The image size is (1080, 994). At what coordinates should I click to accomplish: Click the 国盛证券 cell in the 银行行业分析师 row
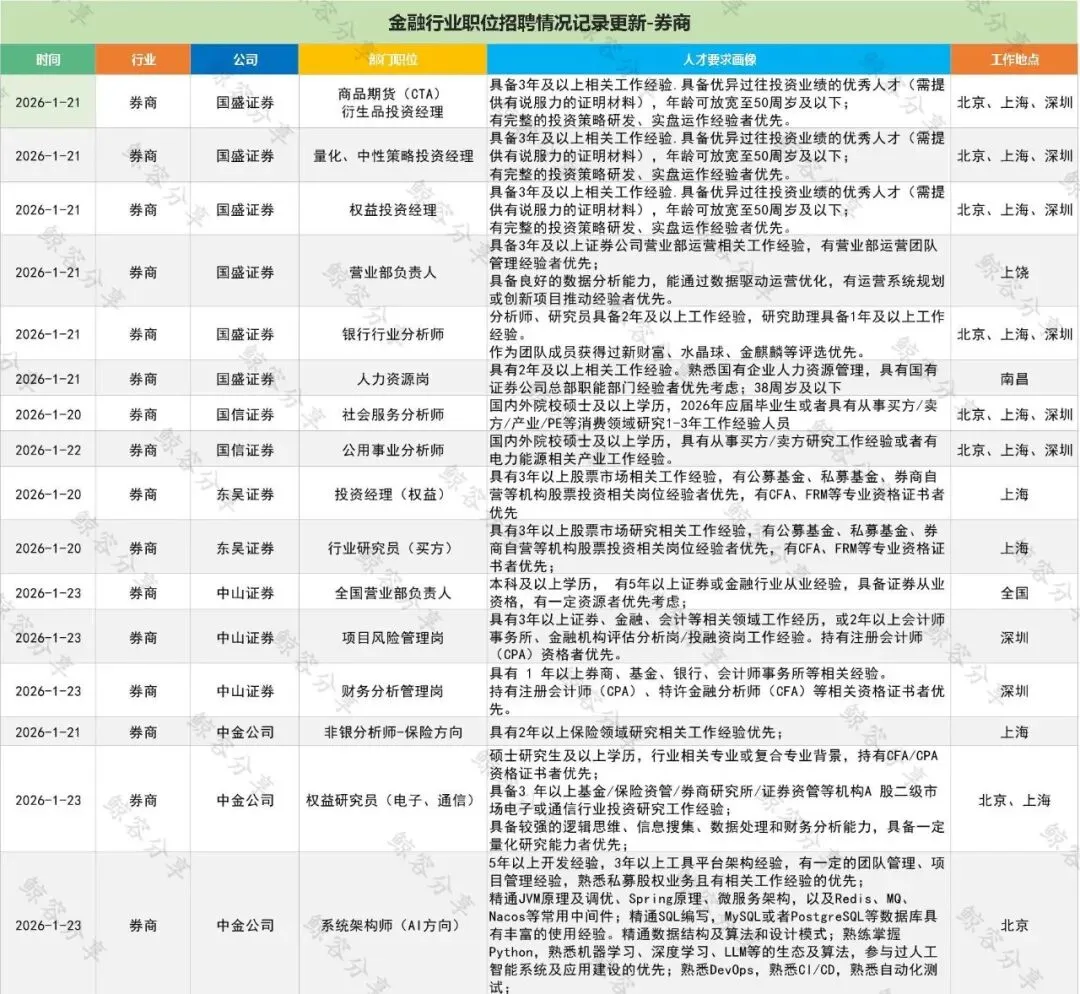click(x=245, y=334)
